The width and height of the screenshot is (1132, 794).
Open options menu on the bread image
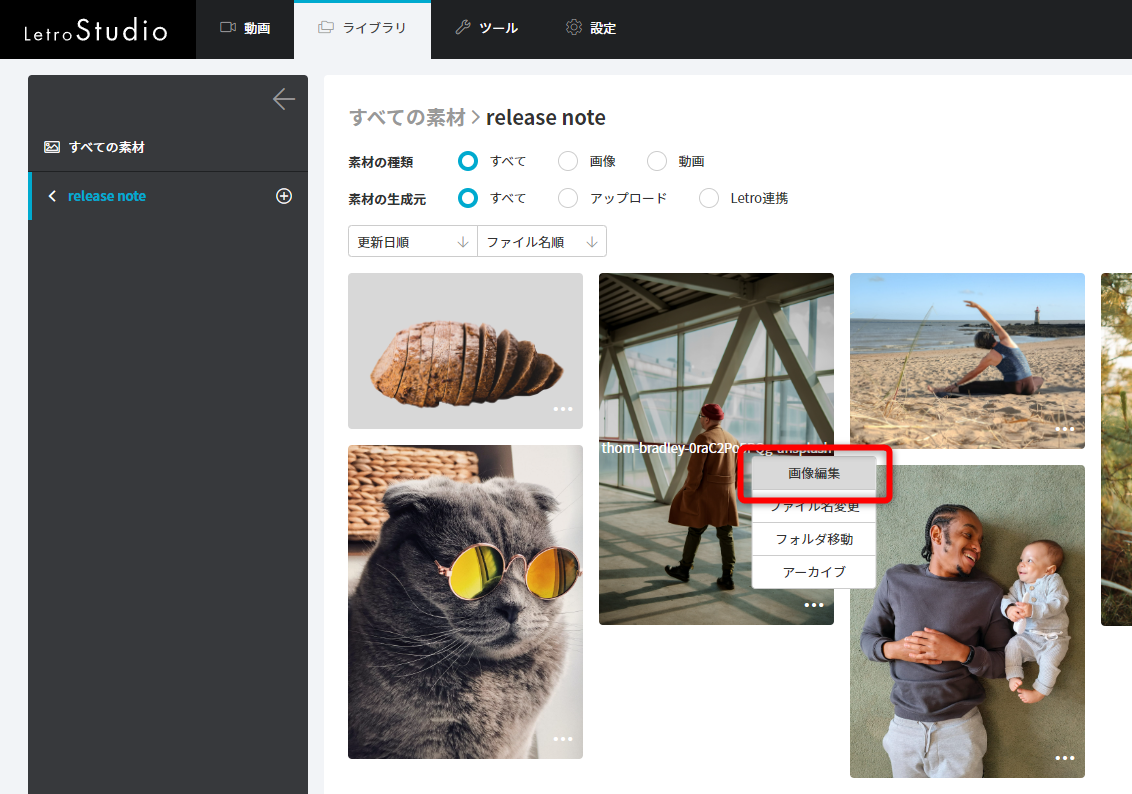pos(563,408)
